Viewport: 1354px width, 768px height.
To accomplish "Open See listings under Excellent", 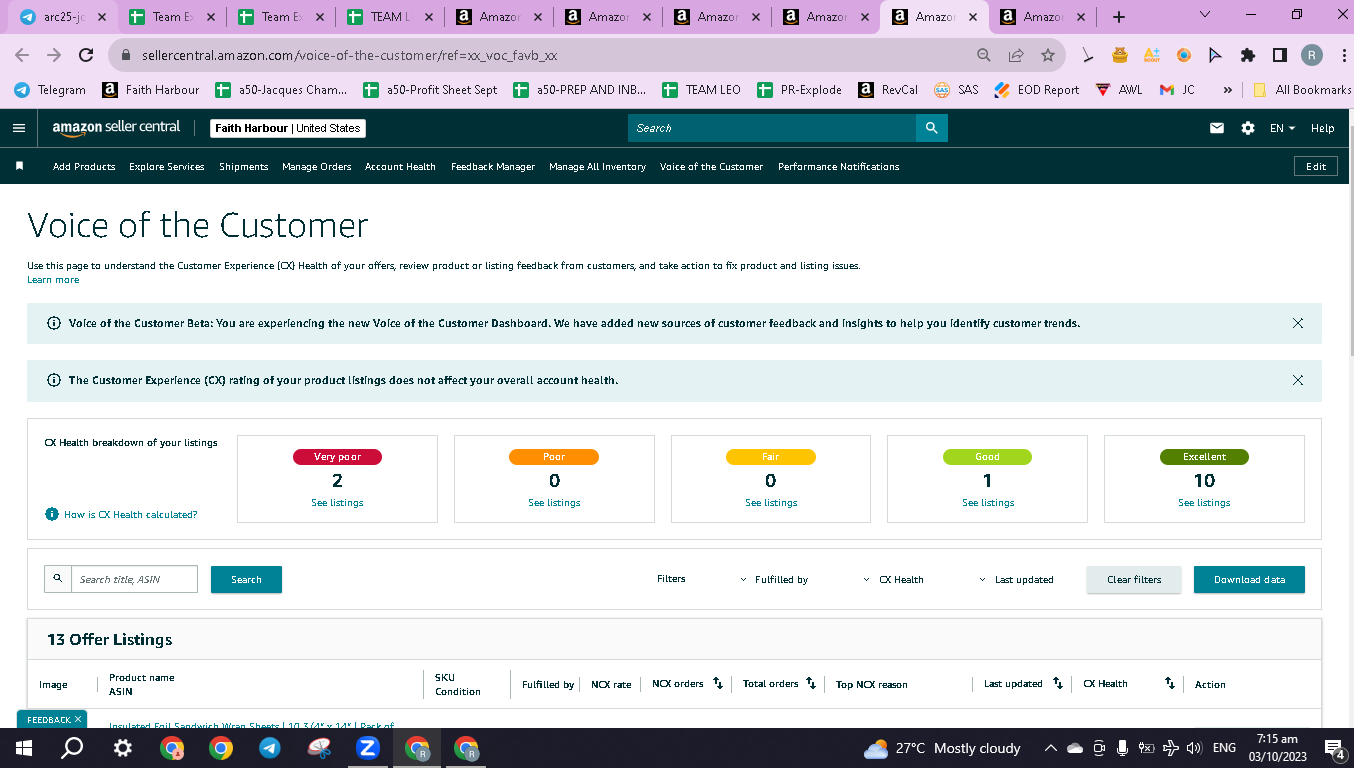I will 1204,503.
